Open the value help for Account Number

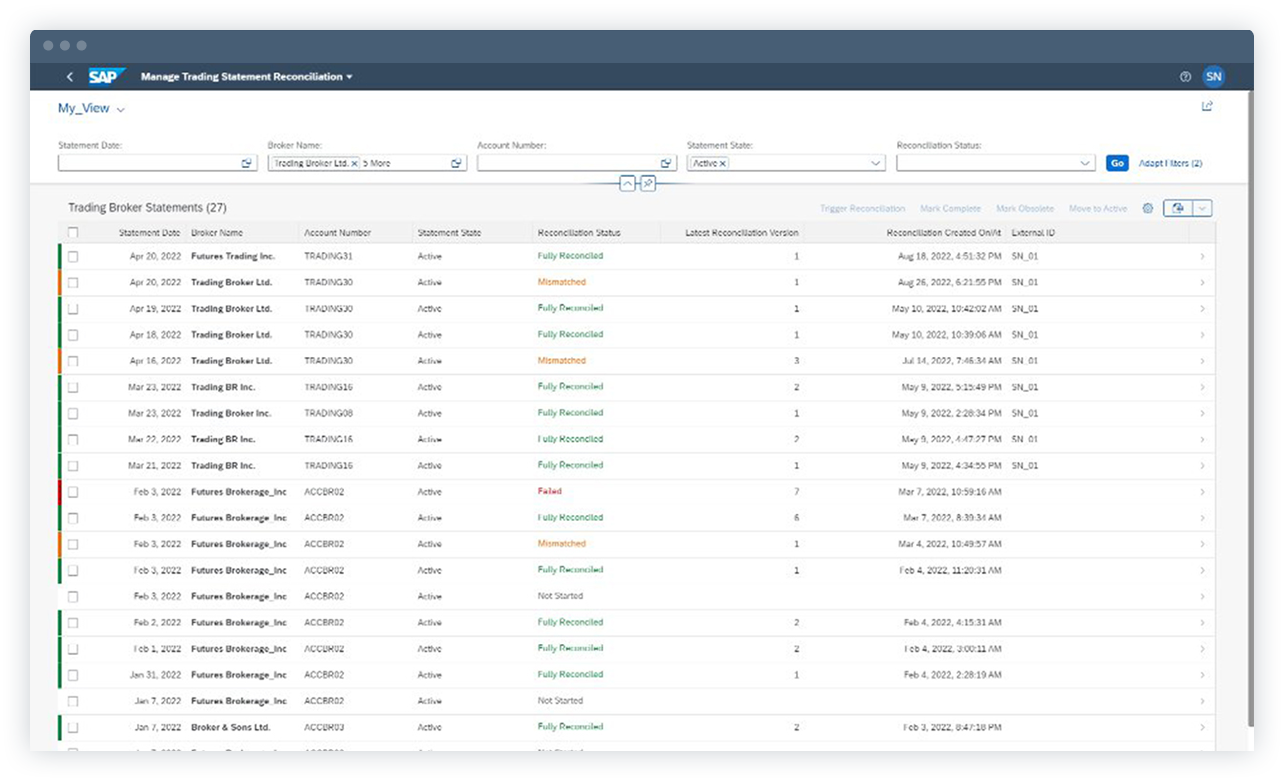point(667,163)
